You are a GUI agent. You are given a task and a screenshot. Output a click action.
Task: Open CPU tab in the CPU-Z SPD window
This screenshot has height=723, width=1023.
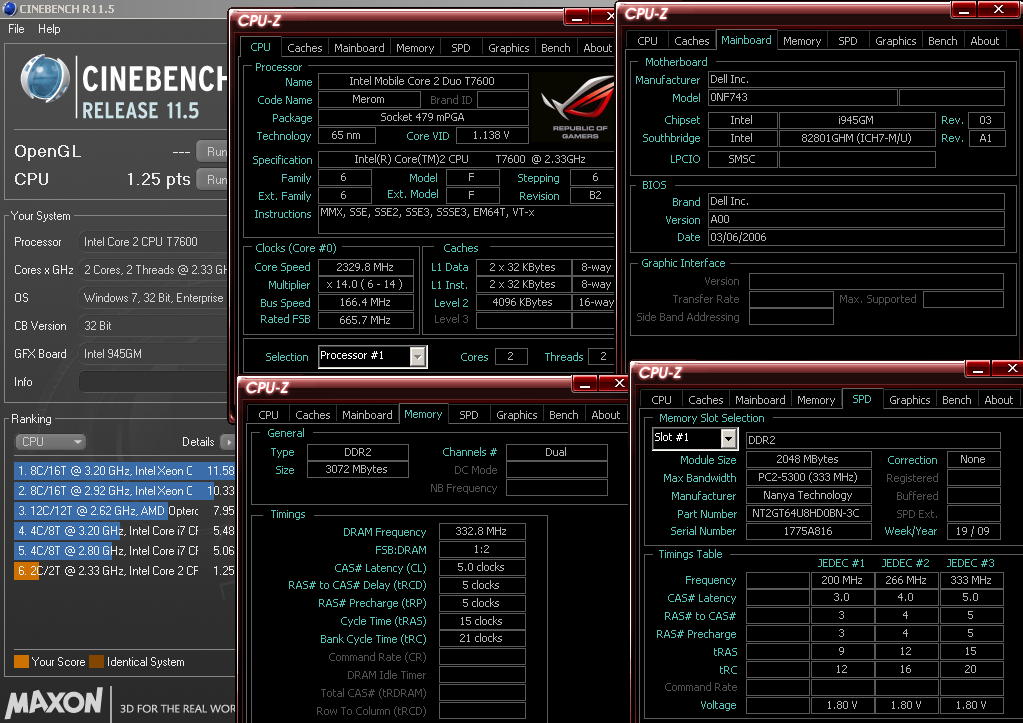pyautogui.click(x=661, y=400)
